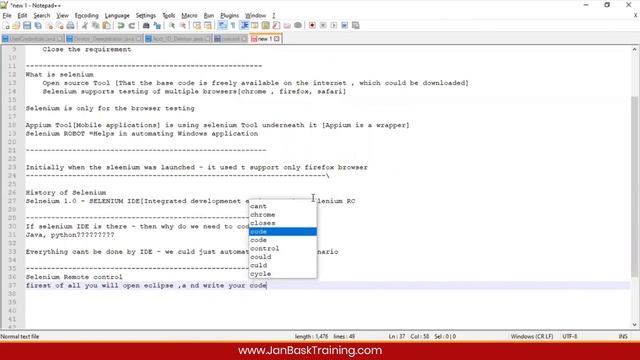Click the Stop Recording macro icon
640x360 pixels.
323,25
